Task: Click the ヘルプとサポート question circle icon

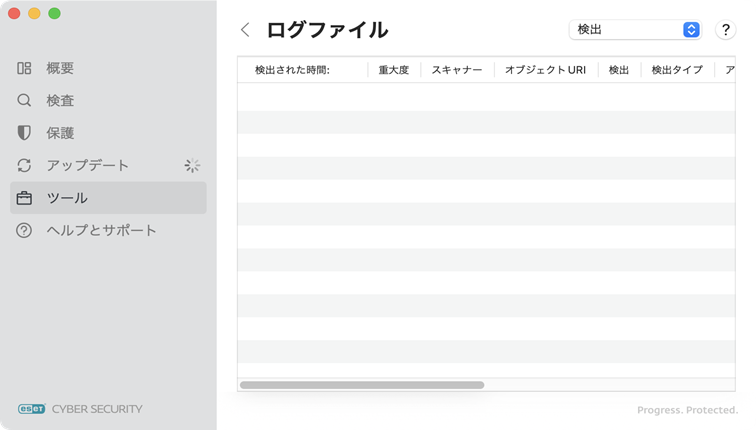Action: click(x=25, y=230)
